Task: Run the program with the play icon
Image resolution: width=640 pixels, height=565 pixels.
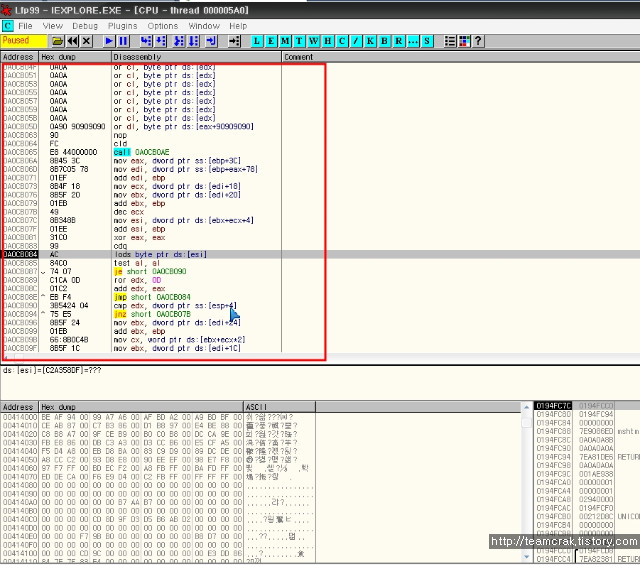Action: tap(109, 41)
